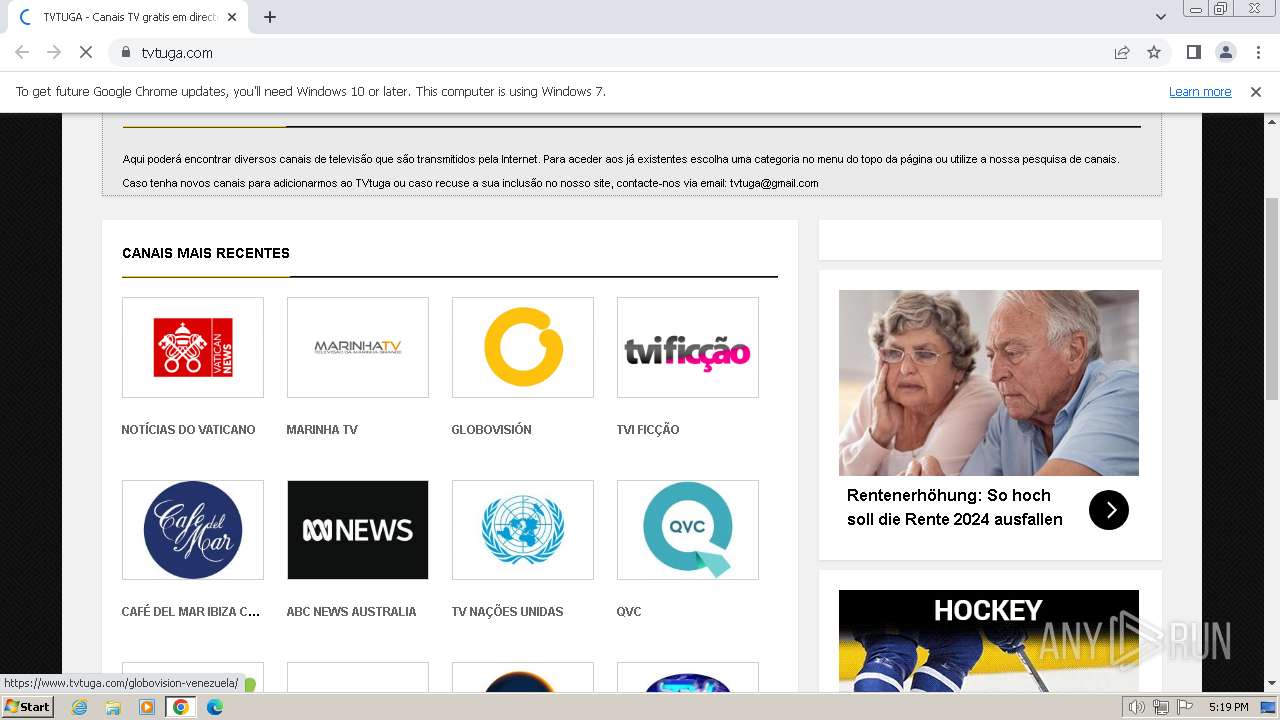Click the GLOBOVISIÓN title link
This screenshot has height=720, width=1280.
pos(491,430)
